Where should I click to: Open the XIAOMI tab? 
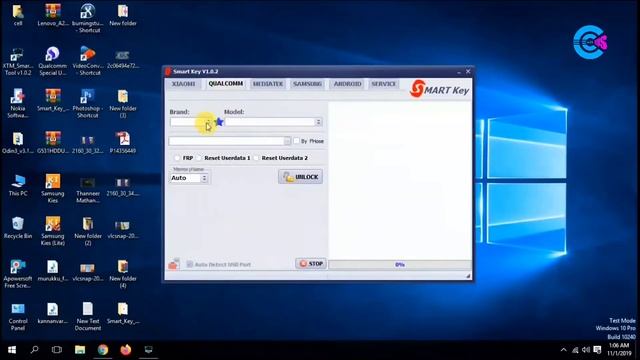pos(183,84)
